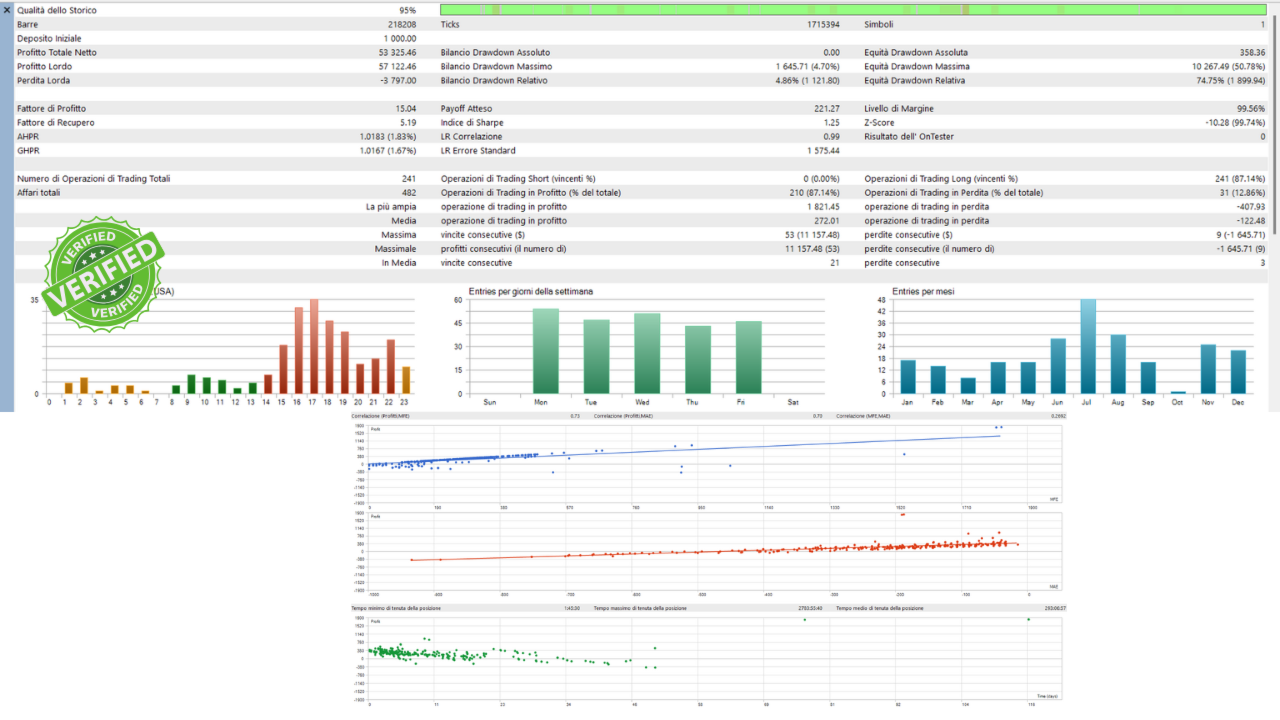Screen dimensions: 1280x720
Task: Click the "Indice di Sharpe" label
Action: (x=471, y=122)
